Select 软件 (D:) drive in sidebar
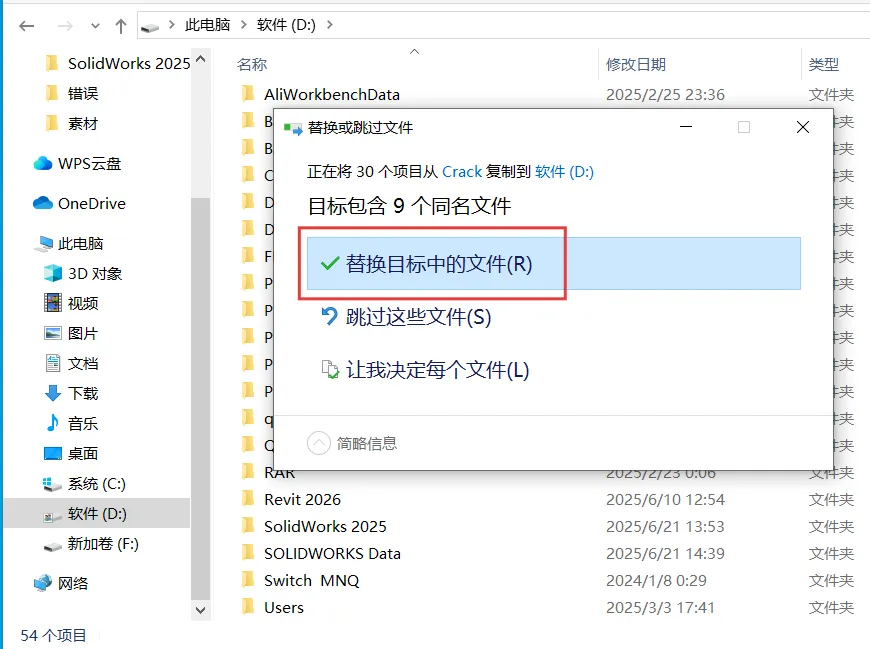The width and height of the screenshot is (870, 649). (97, 514)
